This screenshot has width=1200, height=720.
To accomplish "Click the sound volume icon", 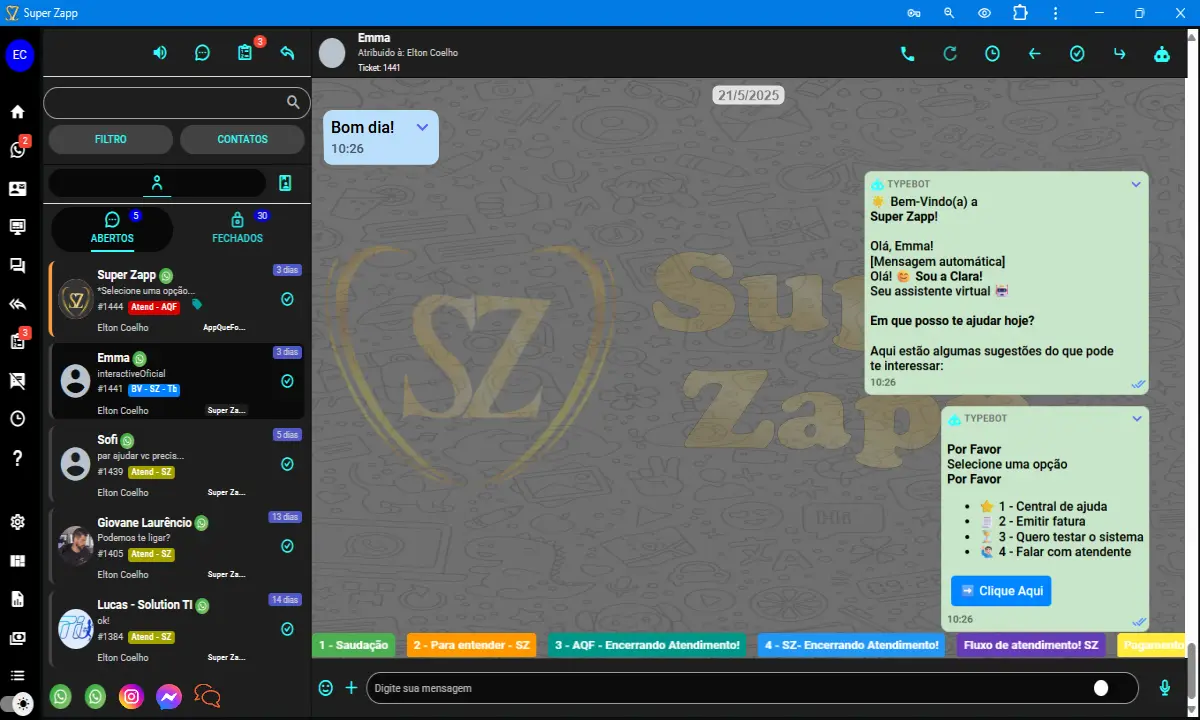I will (x=160, y=52).
